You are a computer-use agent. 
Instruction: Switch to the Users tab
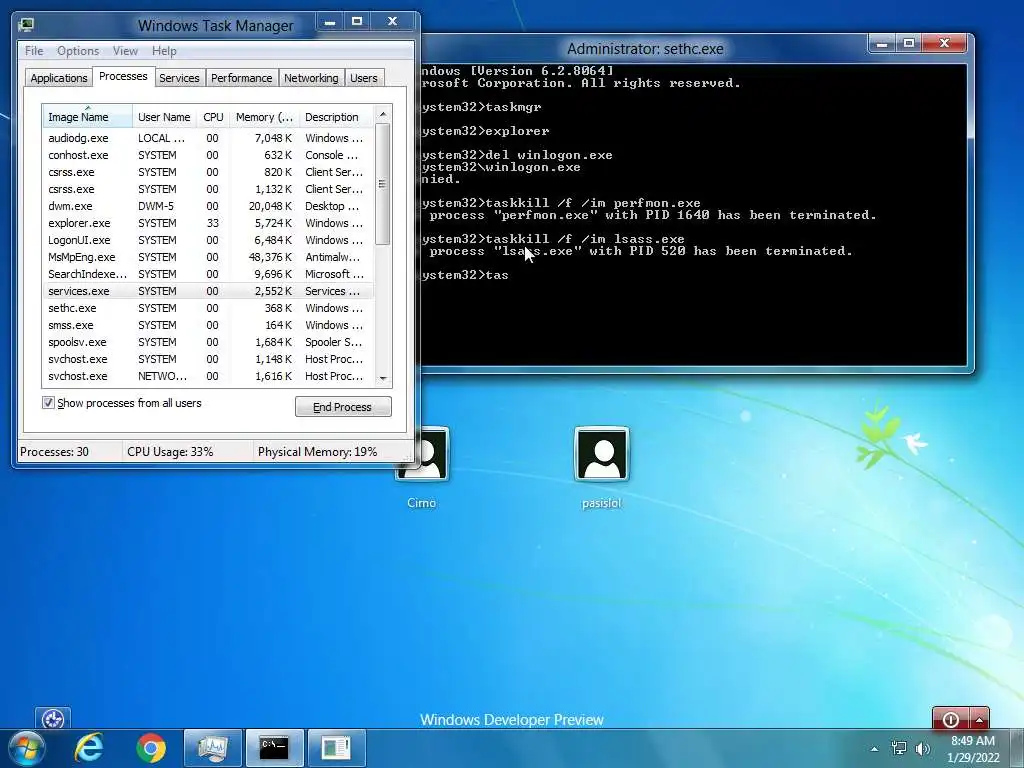pyautogui.click(x=364, y=78)
